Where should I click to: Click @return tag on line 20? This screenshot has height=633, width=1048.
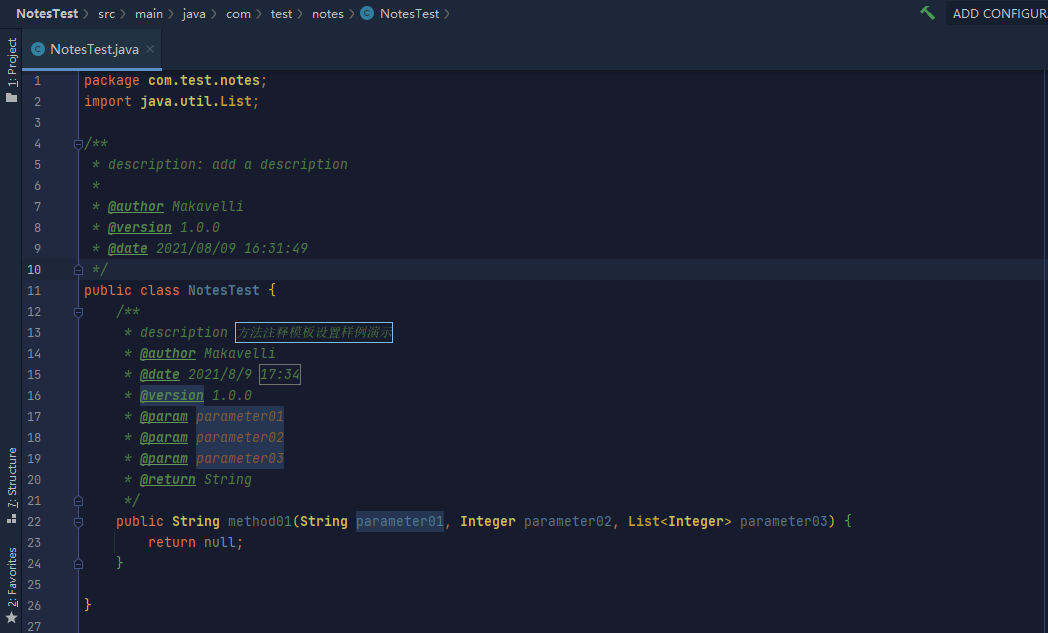(168, 479)
